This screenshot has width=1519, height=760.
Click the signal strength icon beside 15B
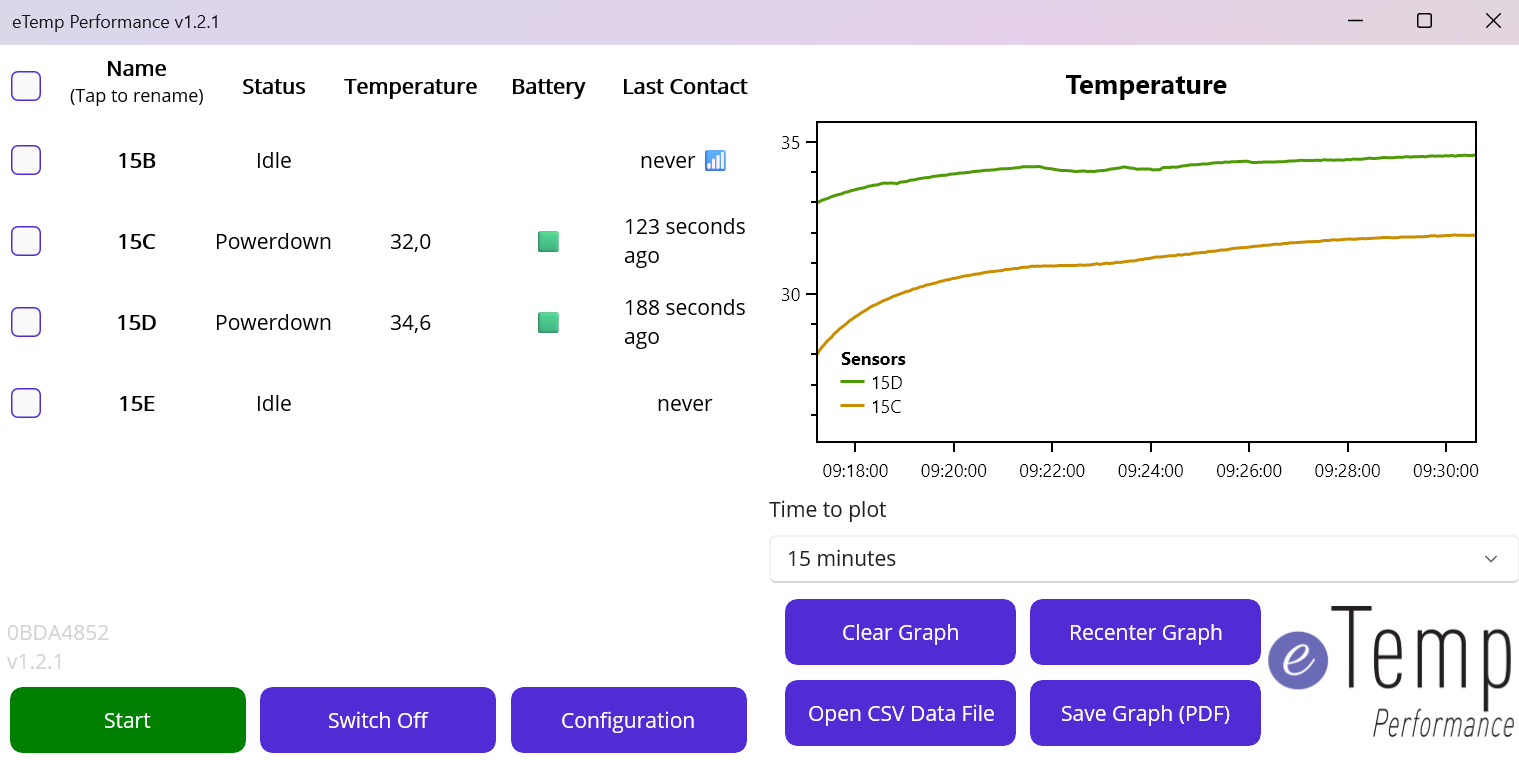[715, 160]
